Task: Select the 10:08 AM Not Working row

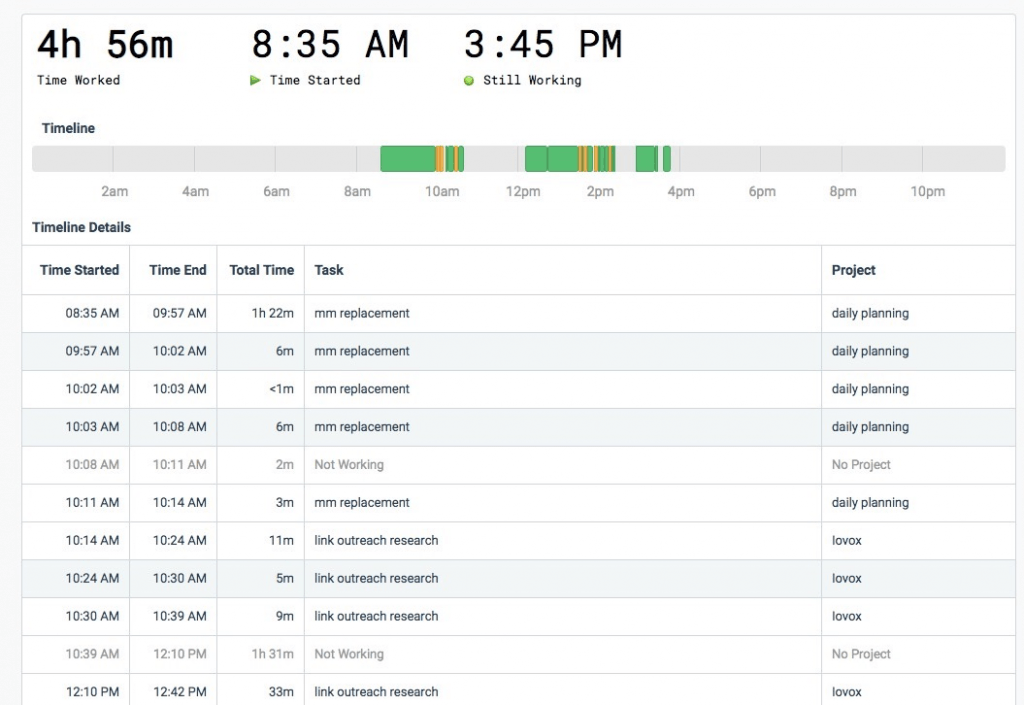Action: click(x=519, y=465)
